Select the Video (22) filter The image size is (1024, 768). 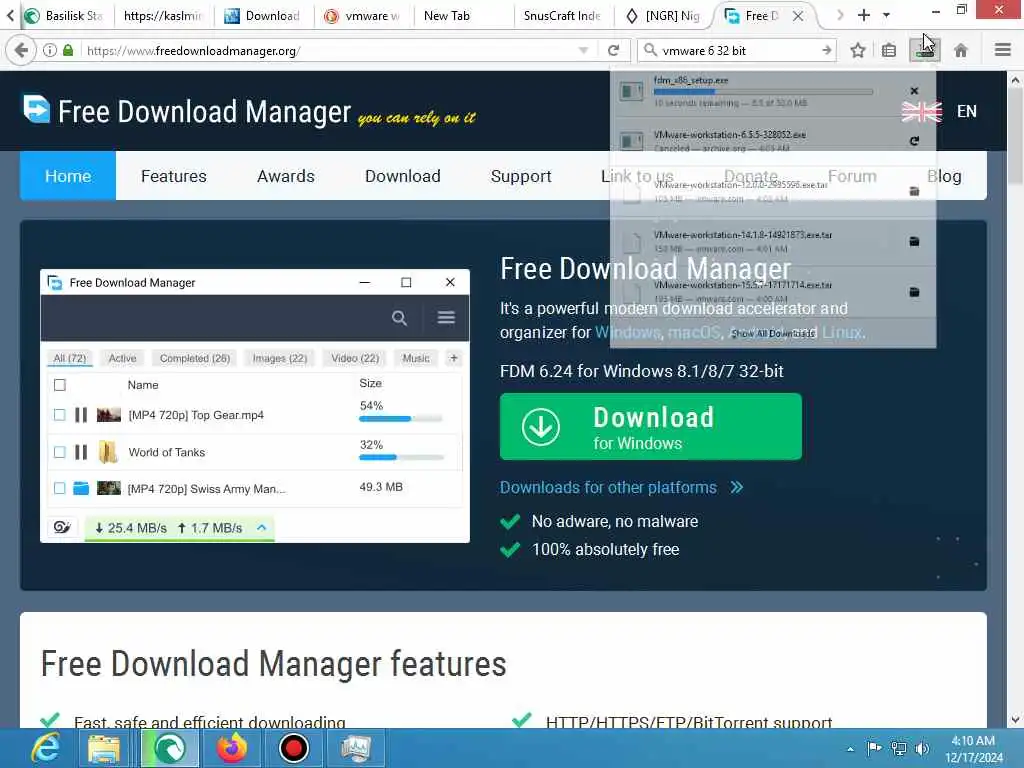(355, 358)
